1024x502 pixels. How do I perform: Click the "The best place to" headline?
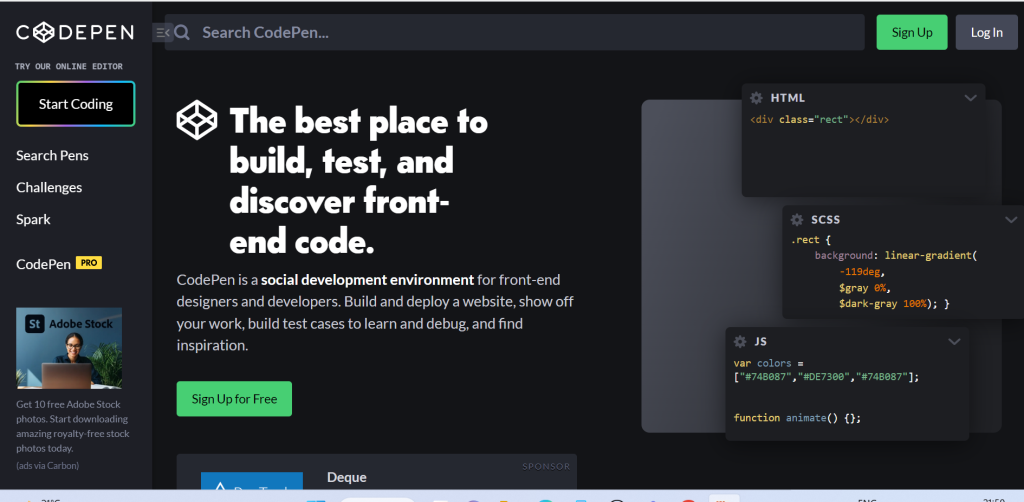click(359, 120)
